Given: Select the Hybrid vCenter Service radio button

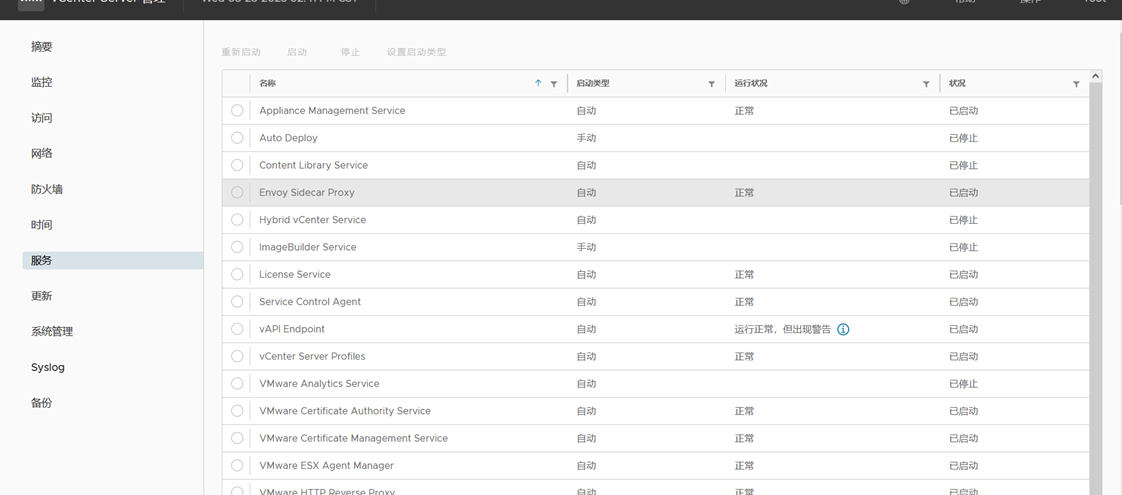Looking at the screenshot, I should click(x=237, y=220).
